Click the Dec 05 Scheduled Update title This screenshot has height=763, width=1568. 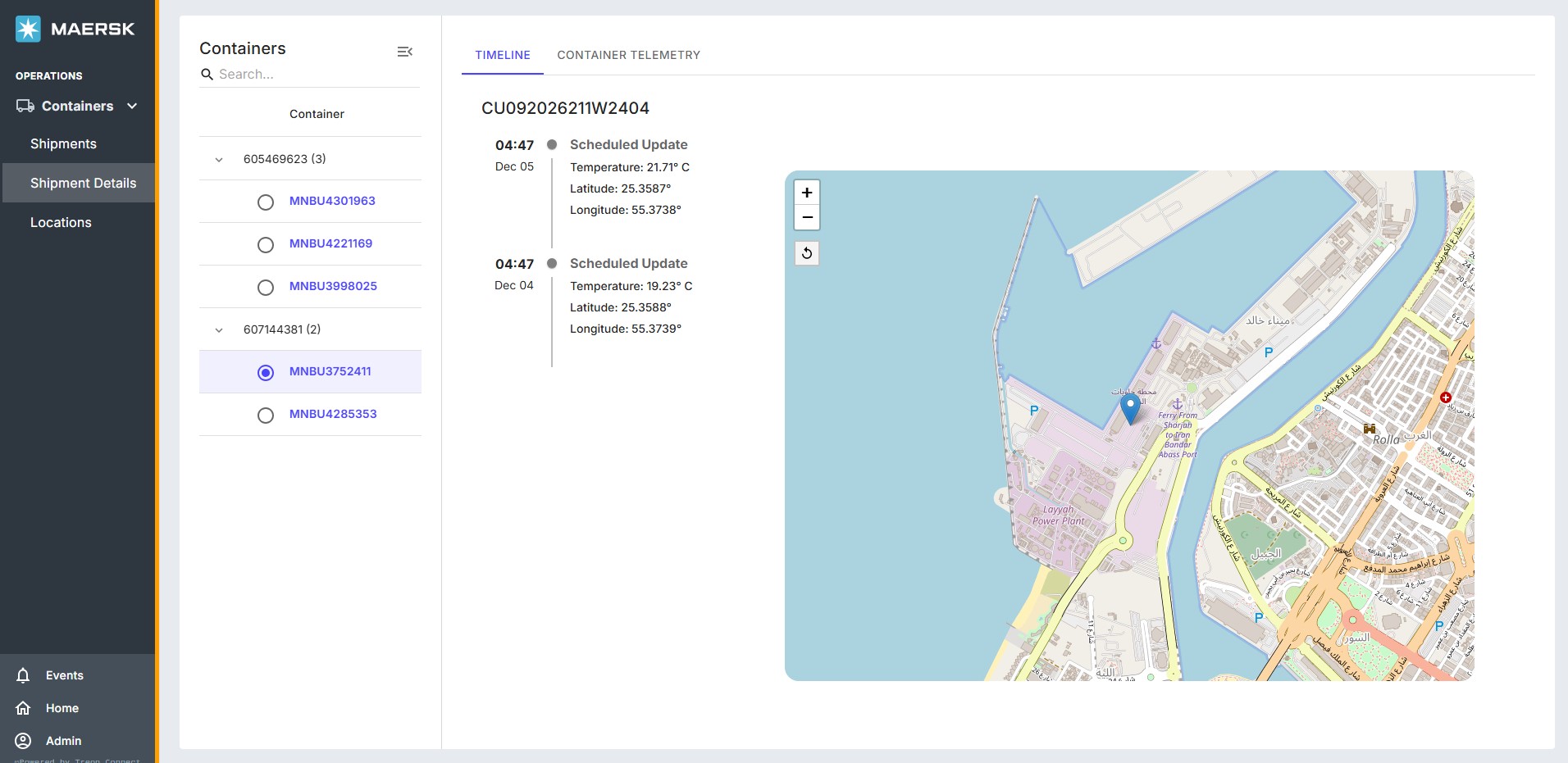(629, 144)
